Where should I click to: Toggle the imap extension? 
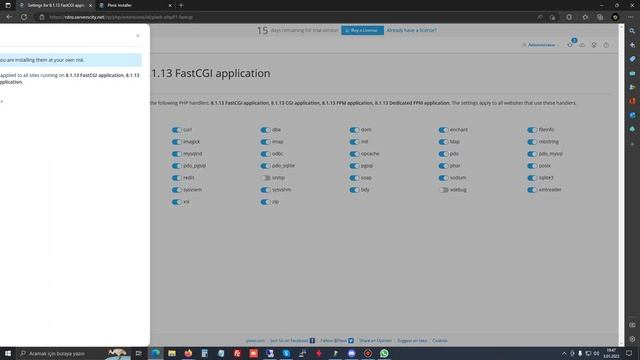pyautogui.click(x=265, y=142)
